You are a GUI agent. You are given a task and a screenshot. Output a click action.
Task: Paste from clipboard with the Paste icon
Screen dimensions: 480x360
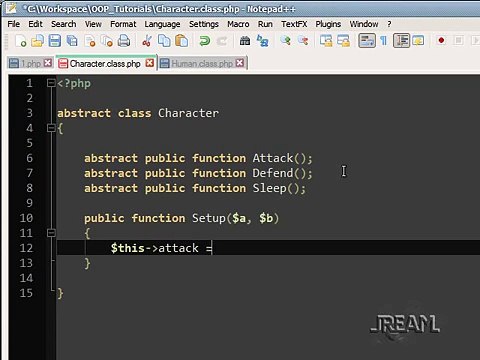(182, 41)
